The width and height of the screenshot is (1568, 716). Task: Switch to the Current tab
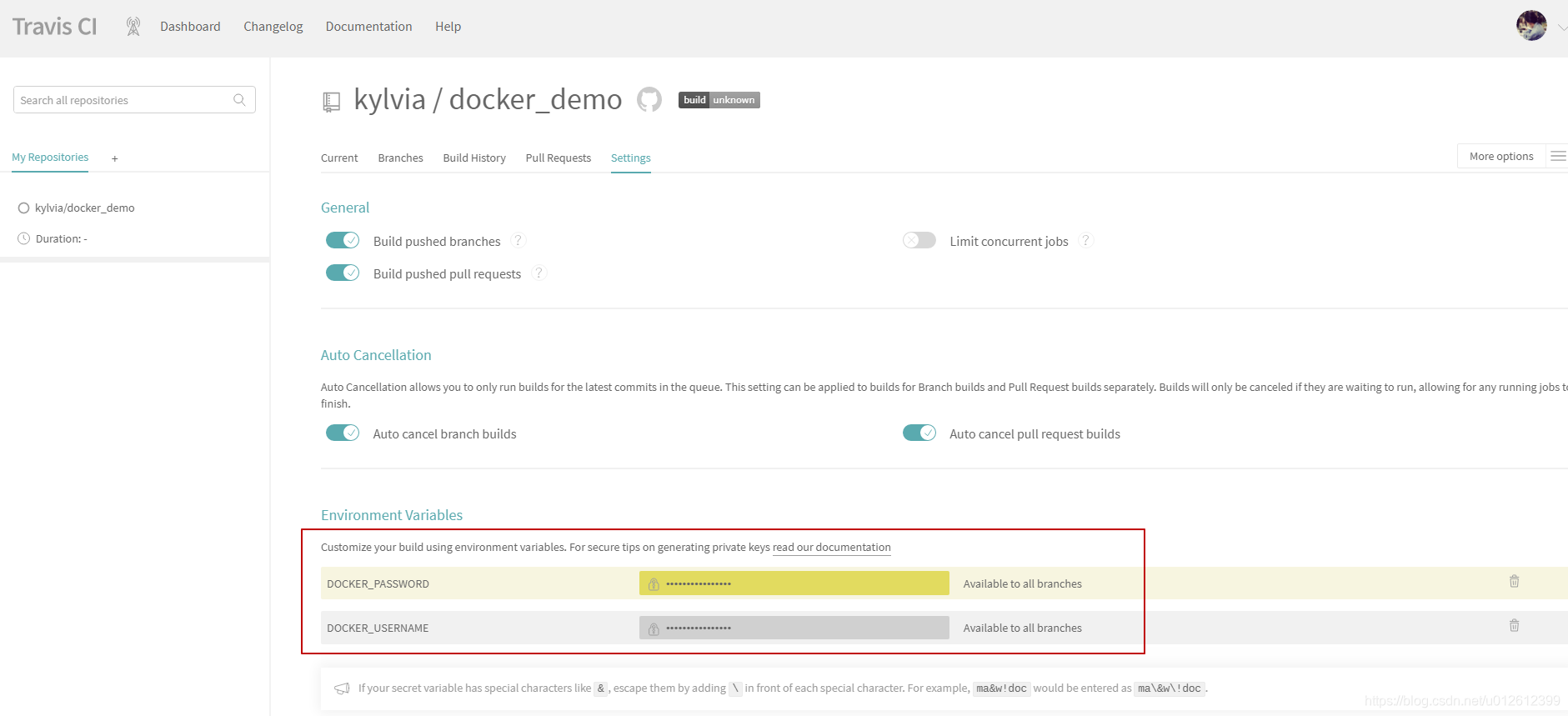click(x=339, y=158)
